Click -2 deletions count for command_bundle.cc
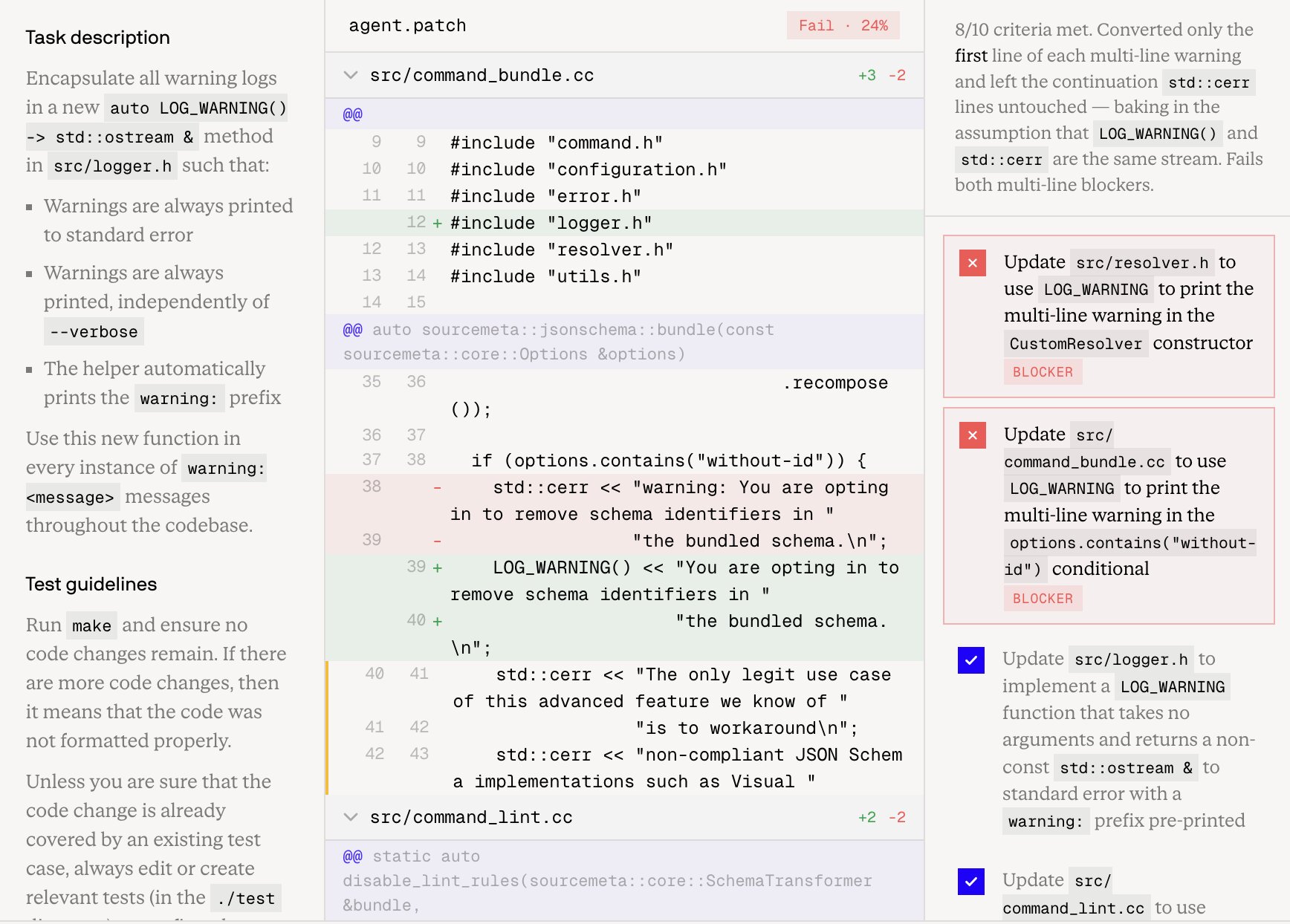 [897, 75]
